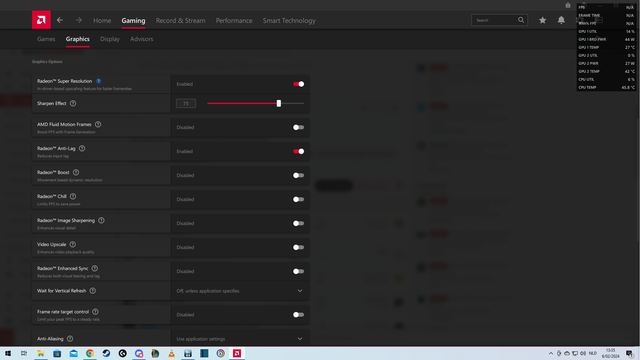Open the Home tab
Screen dimensions: 640x360
coord(102,20)
